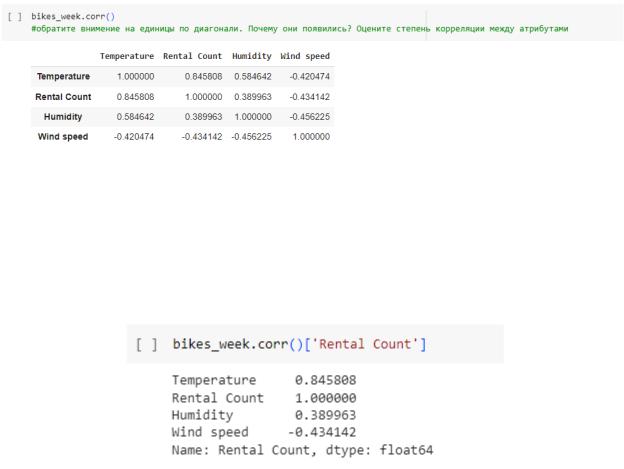Screen dimensions: 624x469
Task: Click Wind speed row diagonal 1.000000
Action: click(x=311, y=136)
